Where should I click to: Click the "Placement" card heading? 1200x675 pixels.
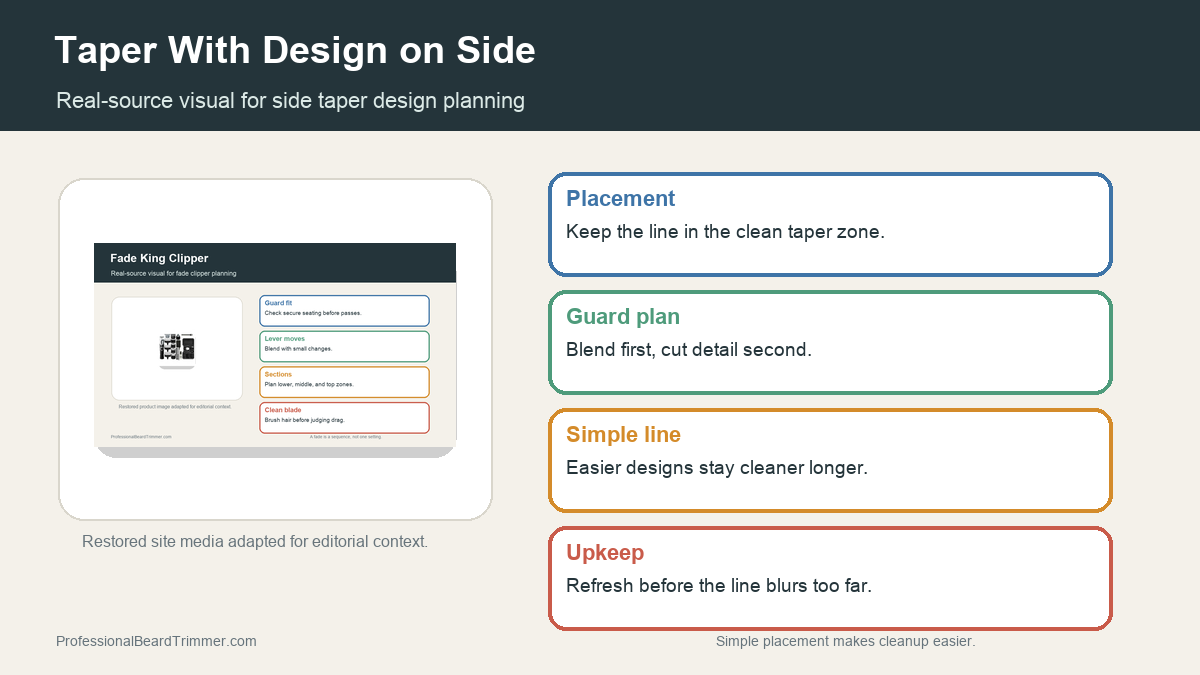coord(620,198)
